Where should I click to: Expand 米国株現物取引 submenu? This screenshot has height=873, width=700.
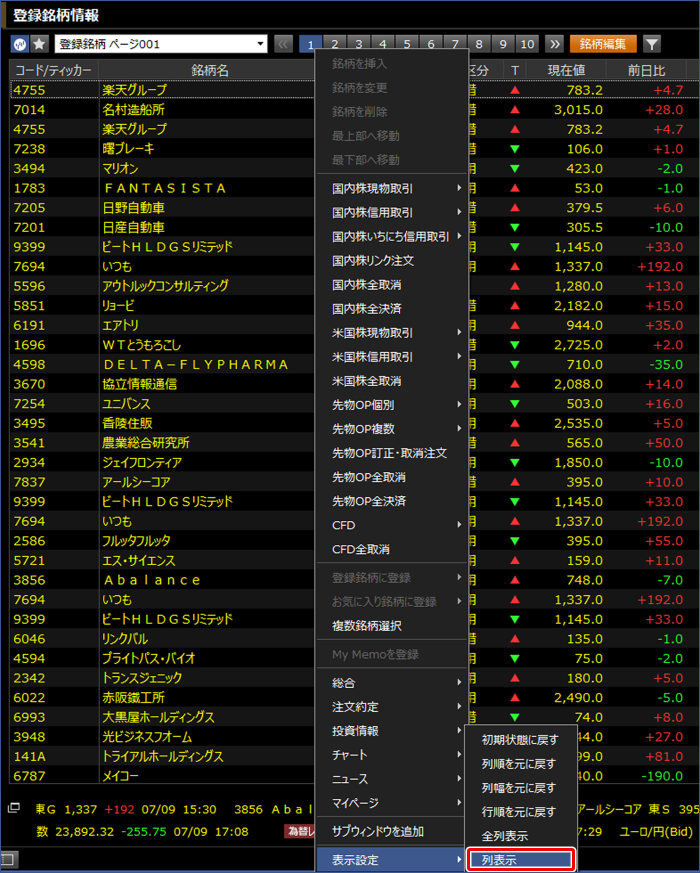(392, 333)
